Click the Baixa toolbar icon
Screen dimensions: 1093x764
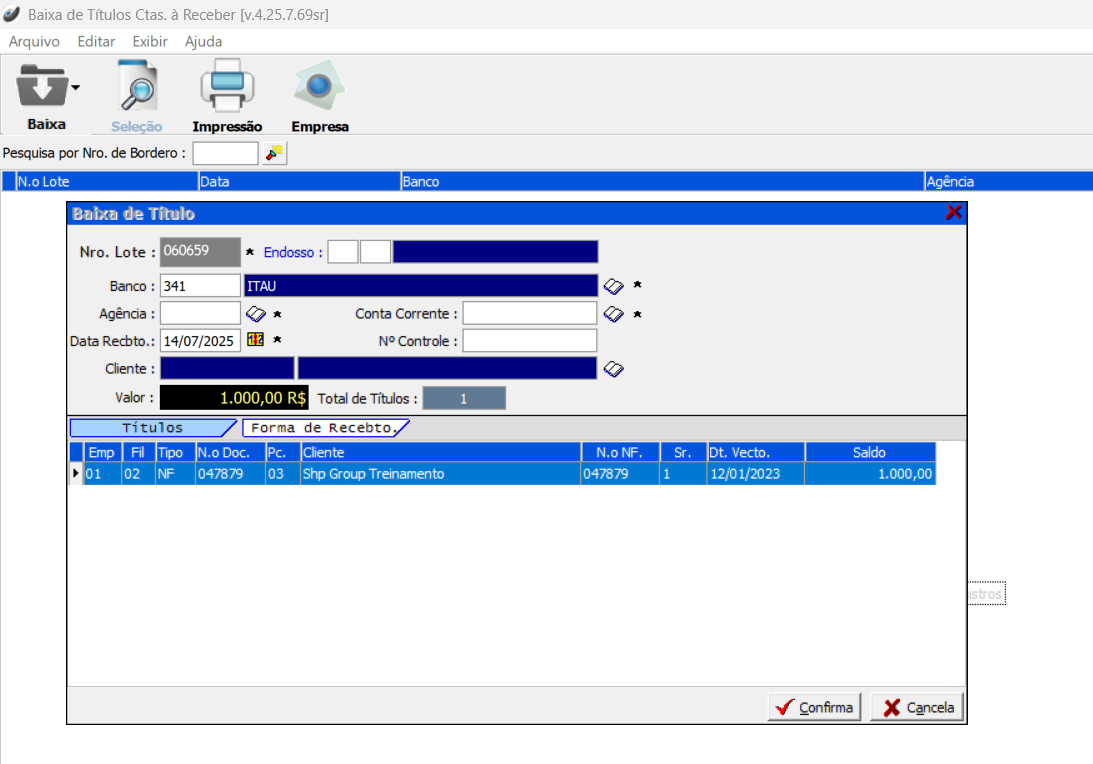click(40, 88)
